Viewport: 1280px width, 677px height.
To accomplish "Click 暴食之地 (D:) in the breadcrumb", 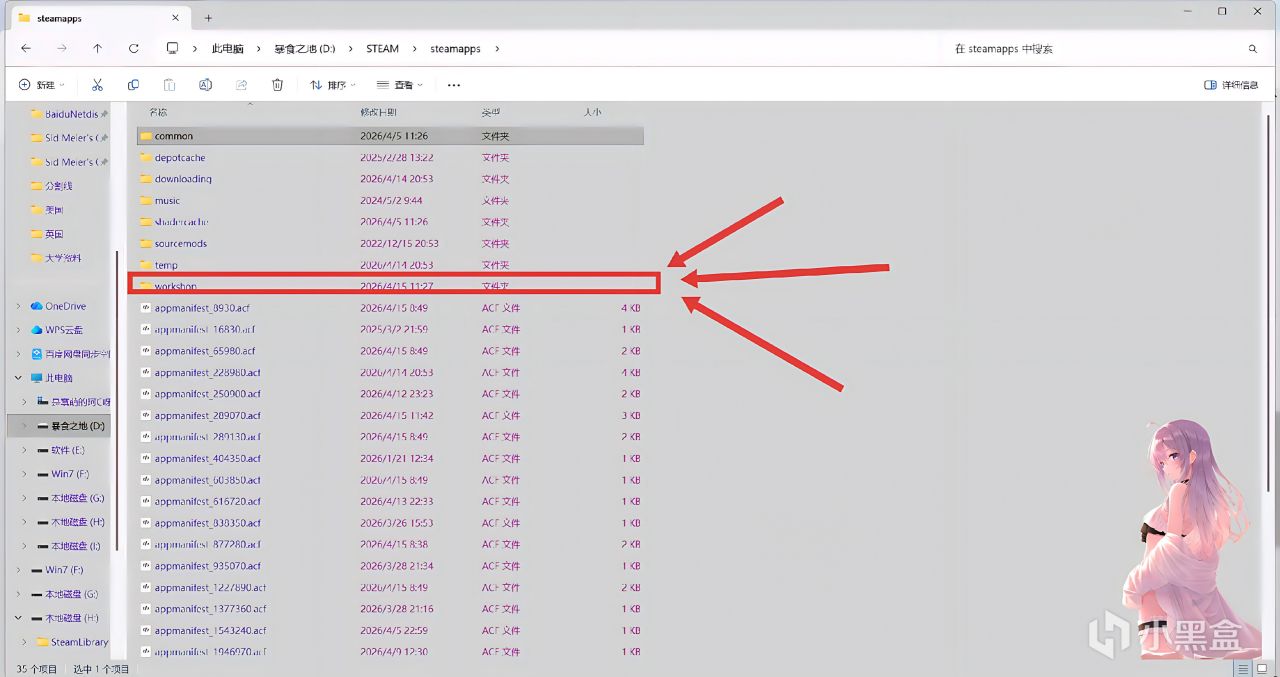I will pos(305,48).
